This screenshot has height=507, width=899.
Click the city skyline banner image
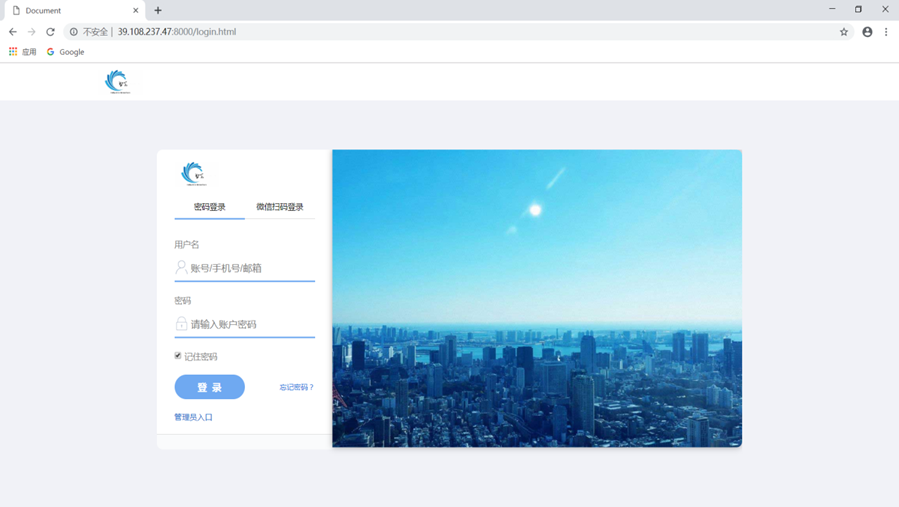click(537, 298)
